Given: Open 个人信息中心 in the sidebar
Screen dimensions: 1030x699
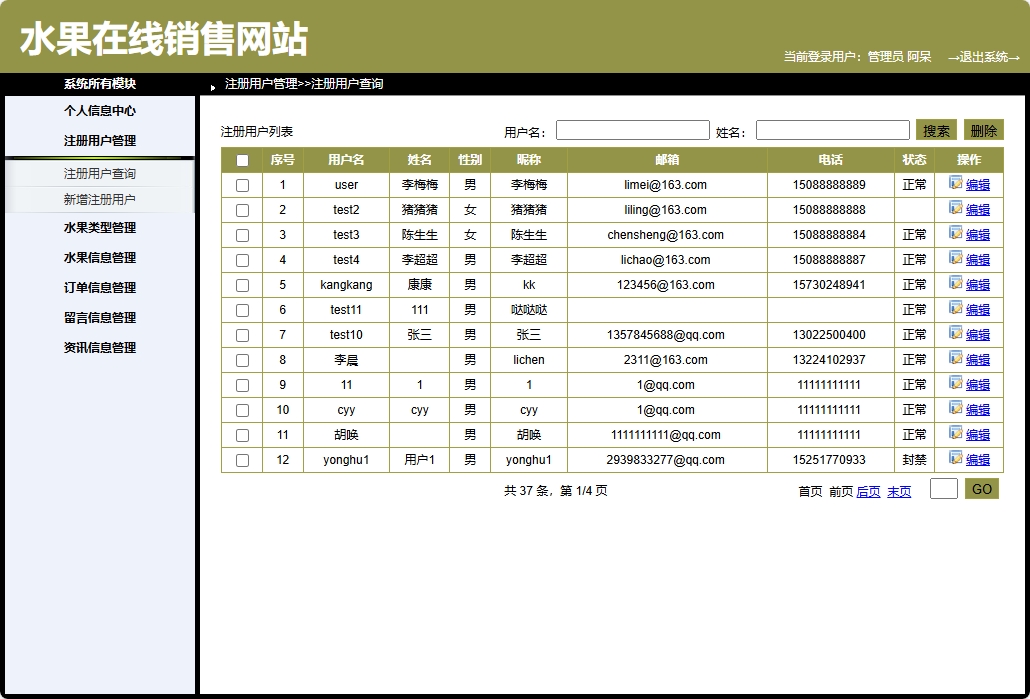Looking at the screenshot, I should click(x=100, y=111).
